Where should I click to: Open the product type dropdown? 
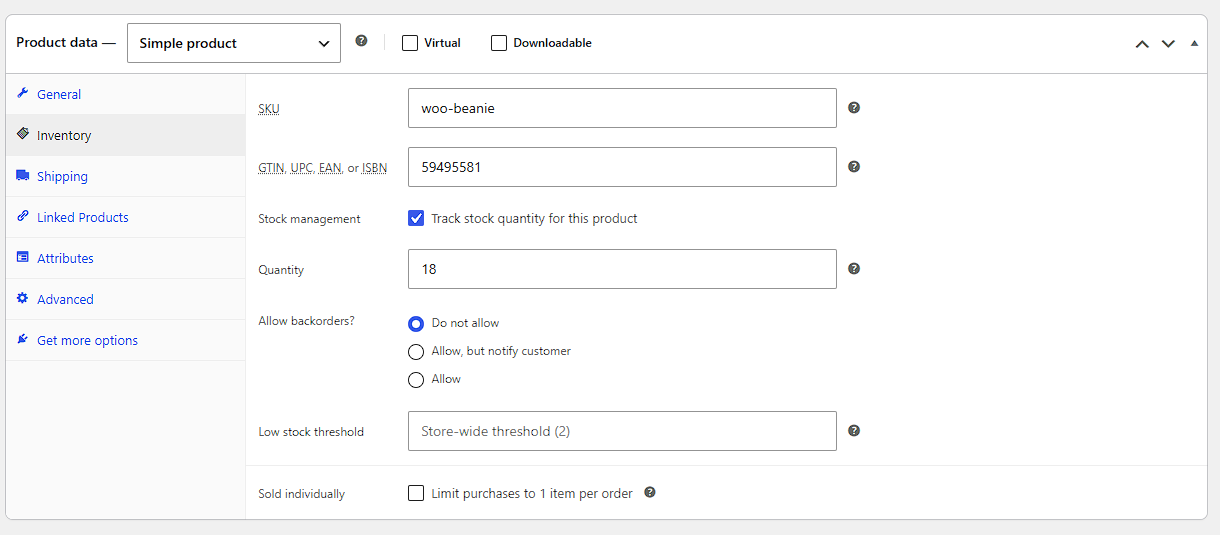pyautogui.click(x=234, y=43)
